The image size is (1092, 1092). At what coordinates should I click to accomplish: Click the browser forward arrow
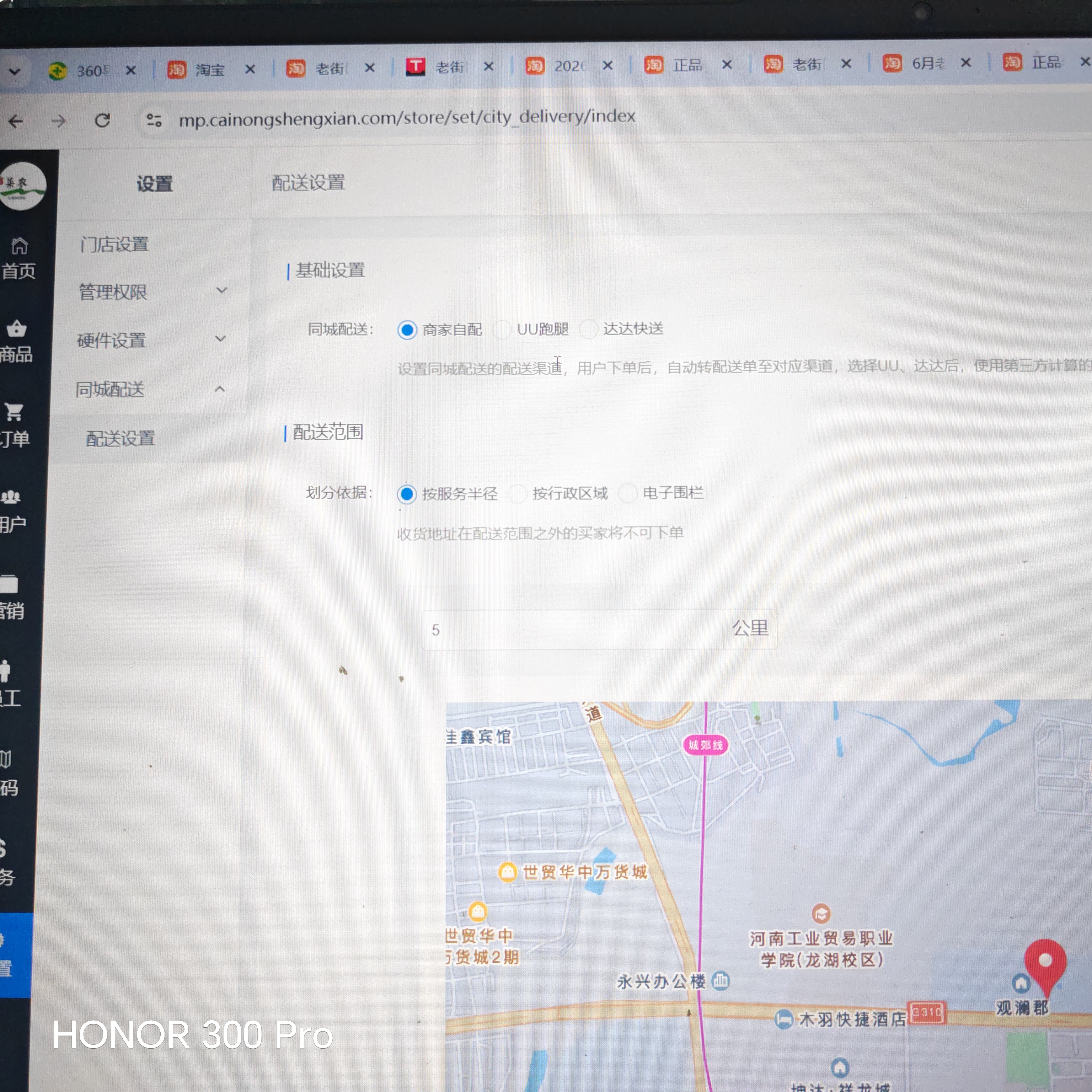(x=59, y=121)
